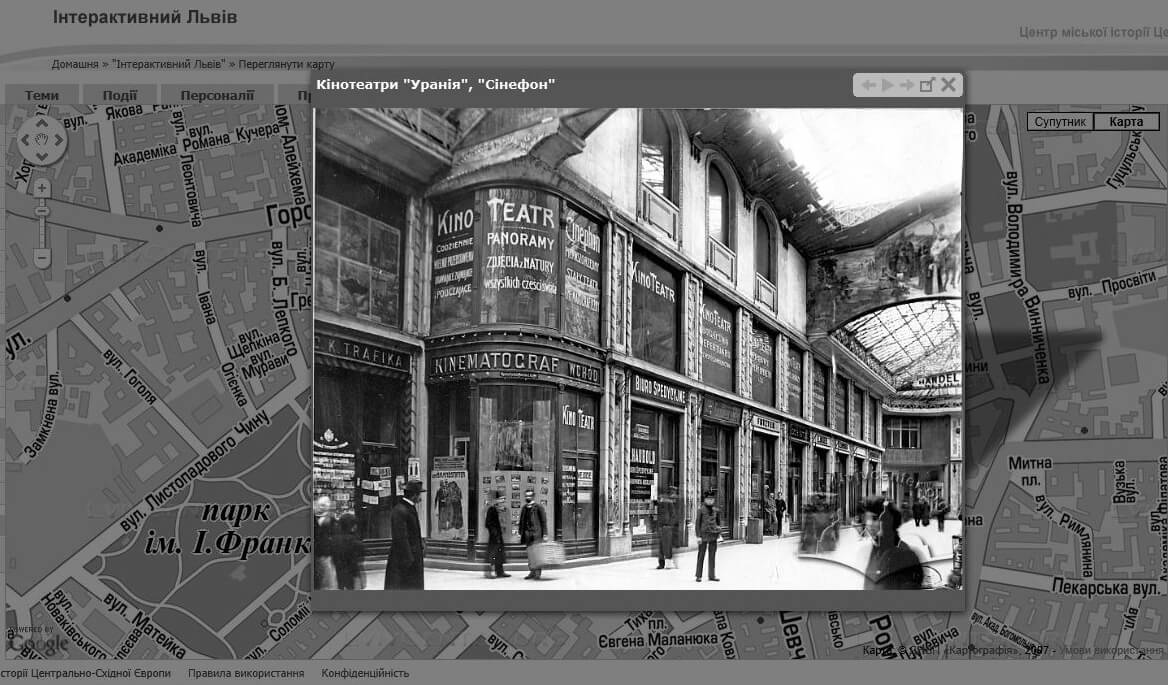
Task: Click the previous image arrow in the lightbox
Action: tap(868, 85)
